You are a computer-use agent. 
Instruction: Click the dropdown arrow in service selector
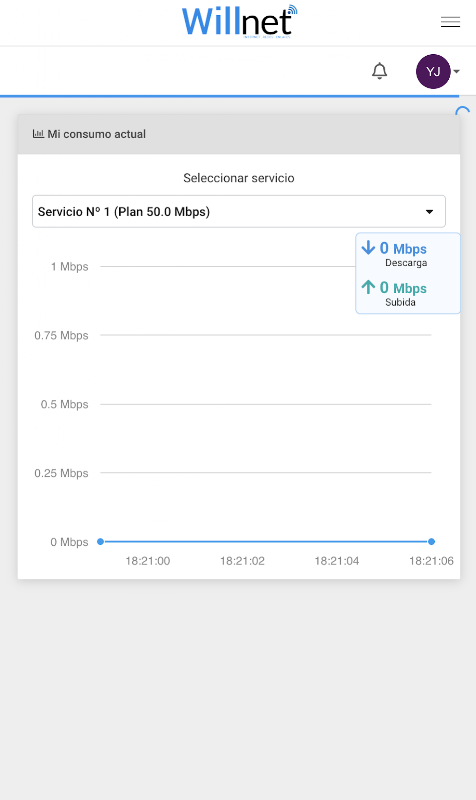tap(430, 212)
